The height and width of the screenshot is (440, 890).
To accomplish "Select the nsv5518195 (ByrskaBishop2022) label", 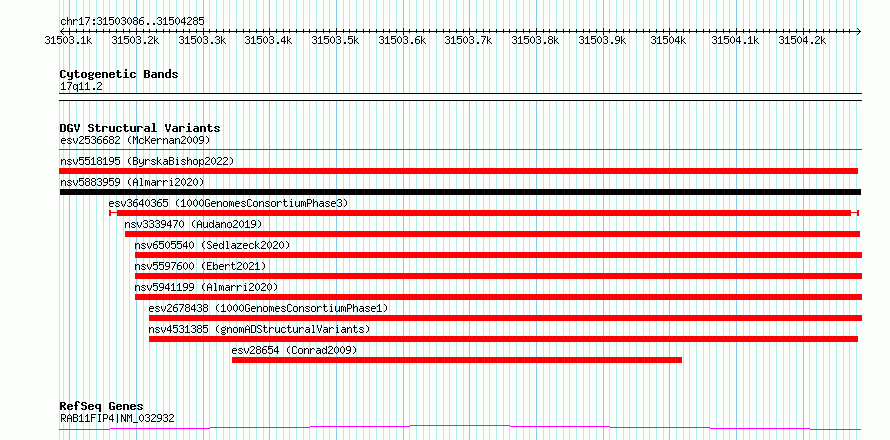I will [147, 161].
